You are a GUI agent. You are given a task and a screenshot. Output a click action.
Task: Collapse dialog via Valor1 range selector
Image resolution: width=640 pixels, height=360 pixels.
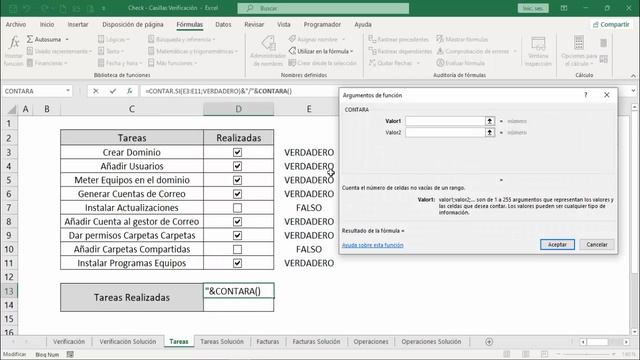click(490, 121)
